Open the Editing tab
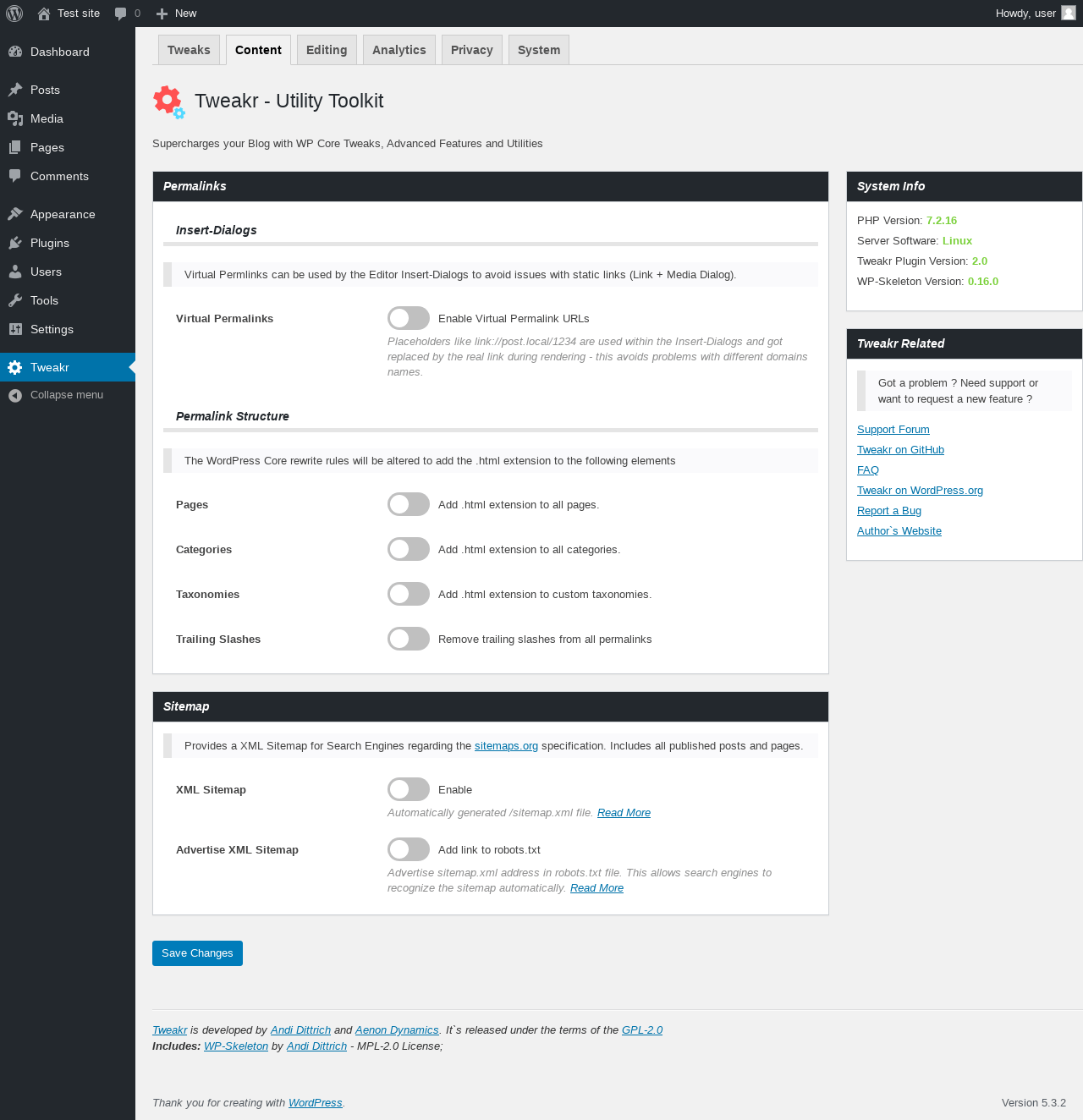This screenshot has height=1120, width=1083. (x=327, y=50)
